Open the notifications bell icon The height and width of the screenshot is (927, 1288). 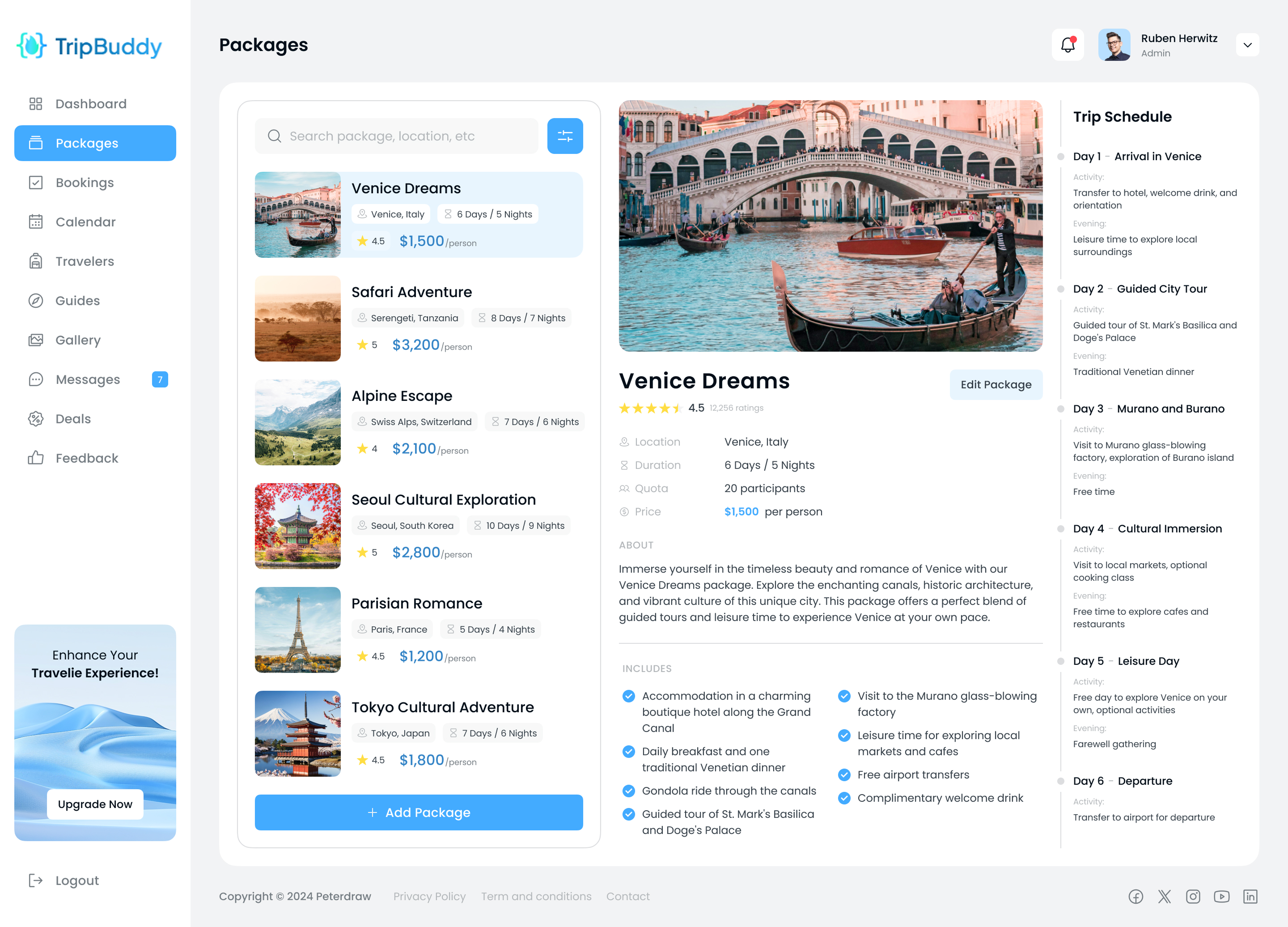[1068, 45]
